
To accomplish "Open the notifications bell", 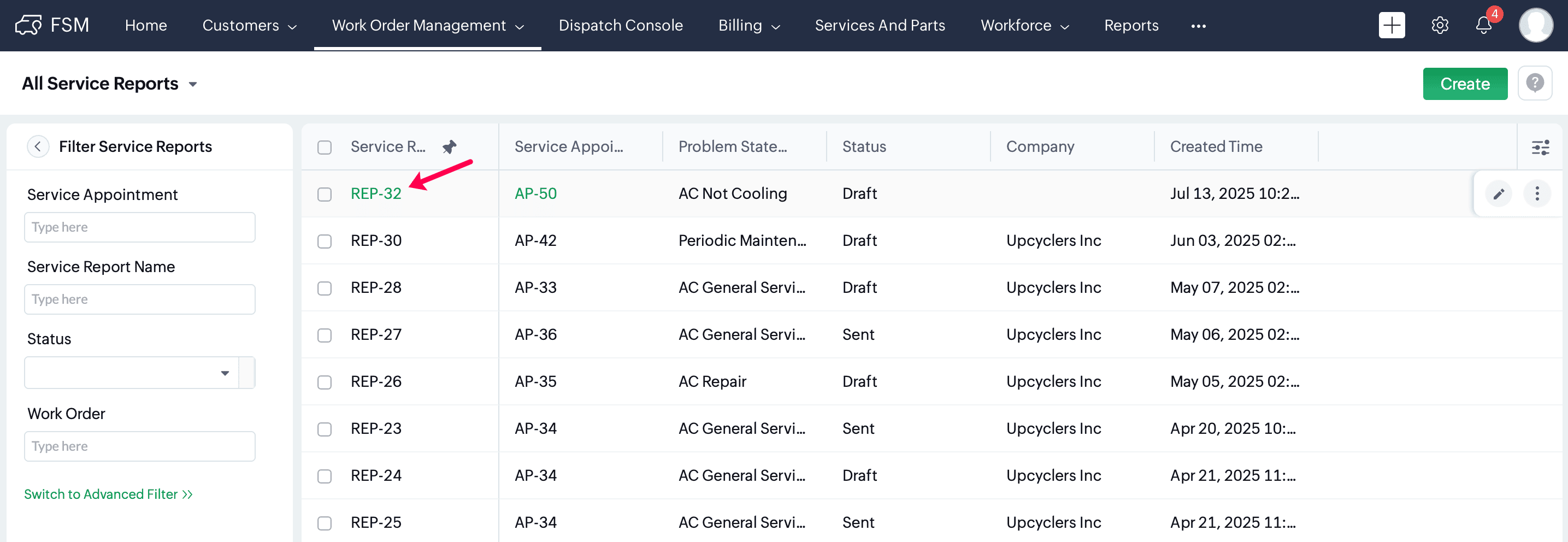I will click(x=1483, y=26).
